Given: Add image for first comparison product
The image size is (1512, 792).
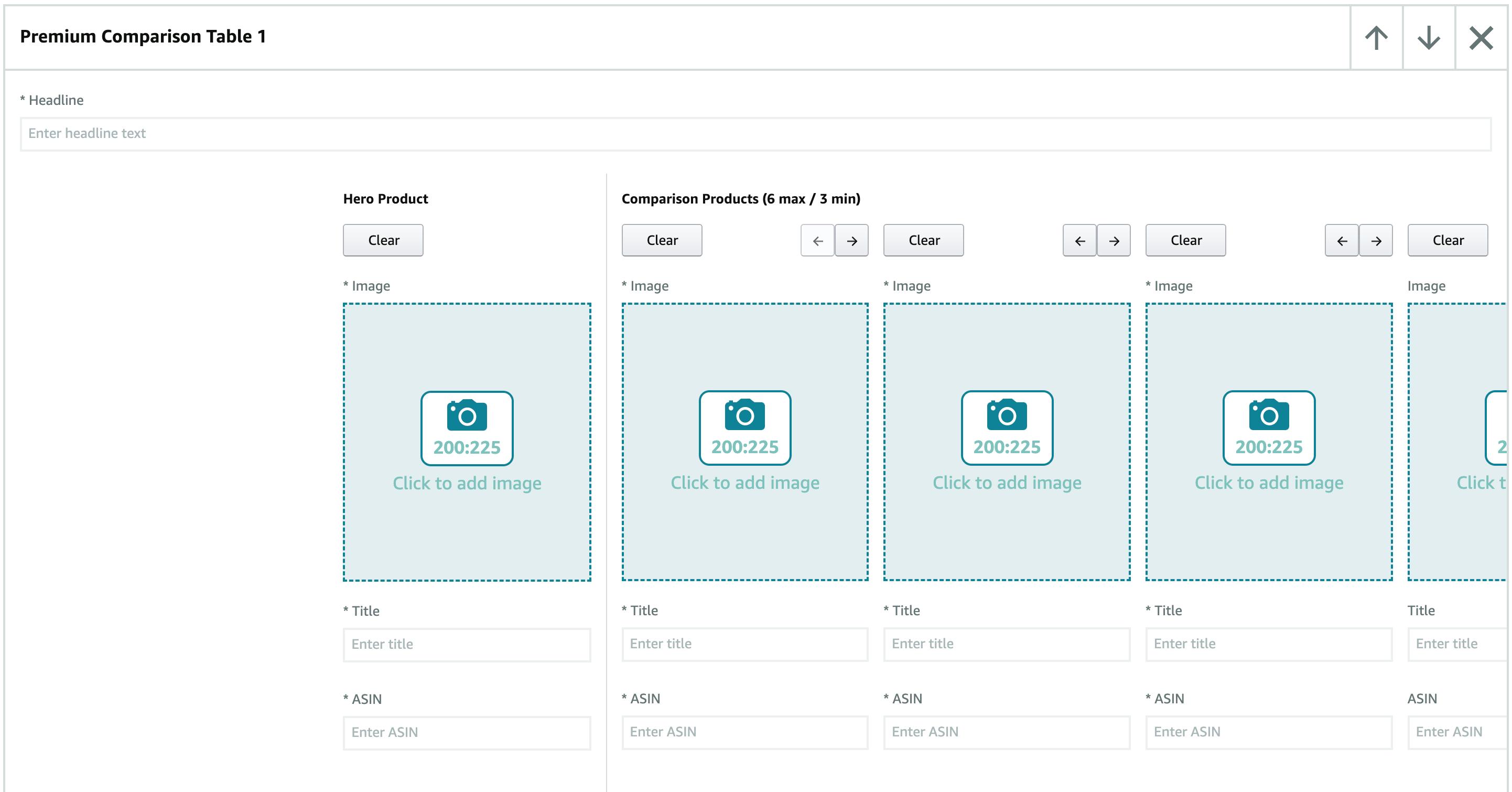Looking at the screenshot, I should 745,442.
